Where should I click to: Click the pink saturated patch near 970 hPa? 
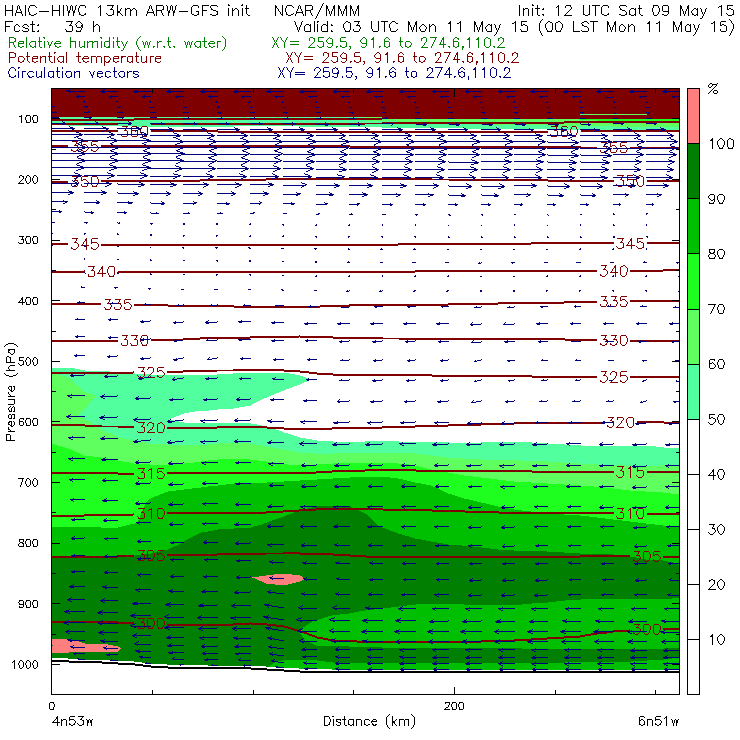coord(85,646)
